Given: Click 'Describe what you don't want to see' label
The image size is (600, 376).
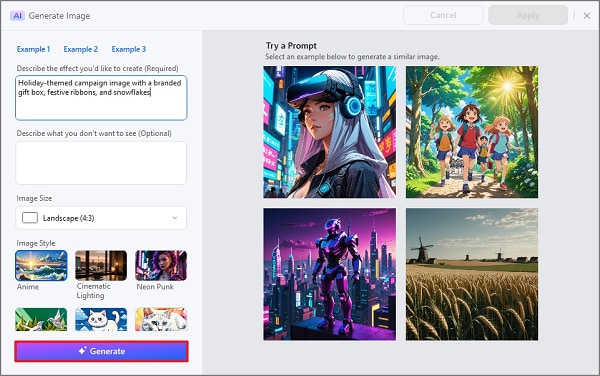Looking at the screenshot, I should coord(94,133).
